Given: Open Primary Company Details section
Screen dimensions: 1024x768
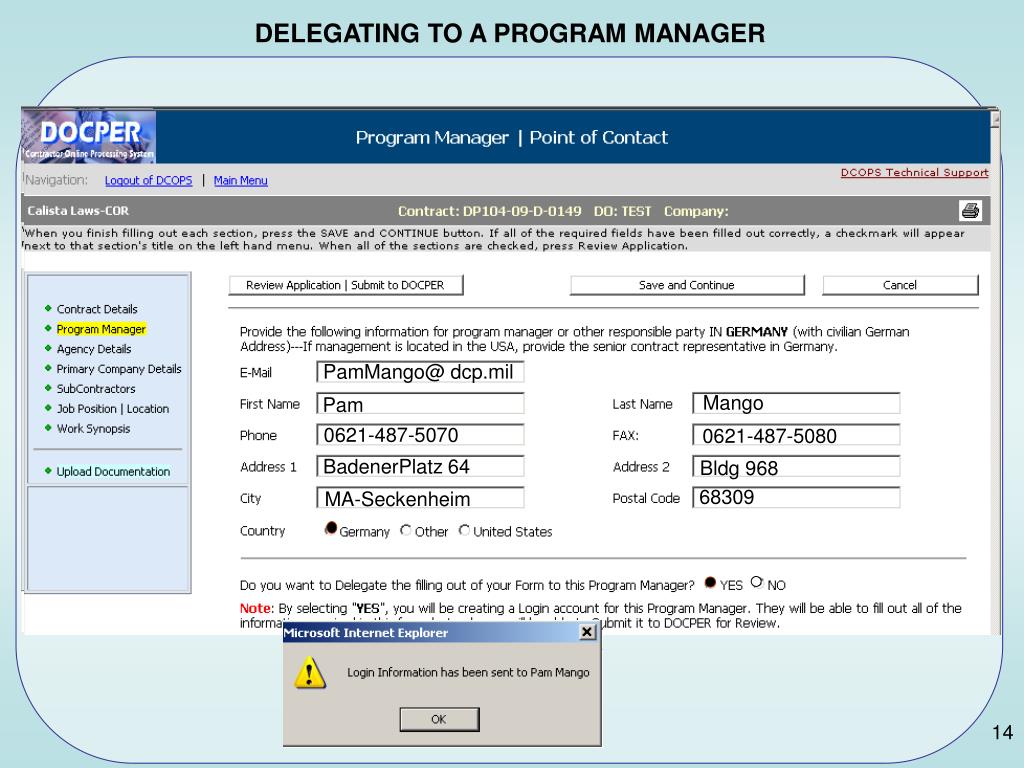Looking at the screenshot, I should [x=119, y=369].
